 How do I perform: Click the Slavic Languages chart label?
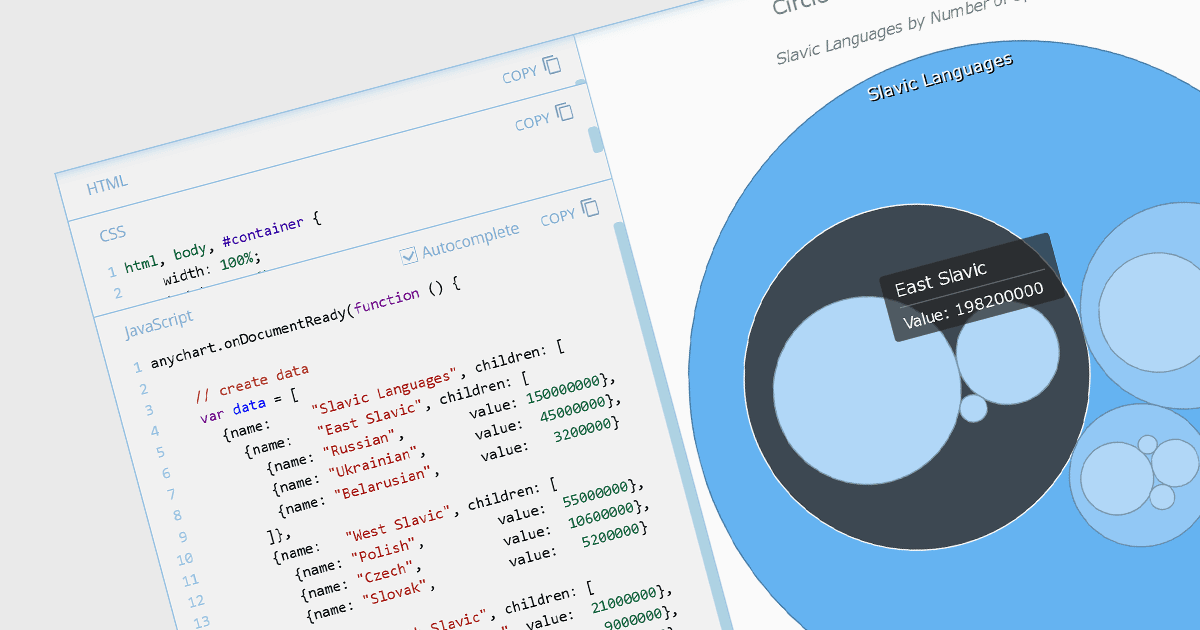940,77
